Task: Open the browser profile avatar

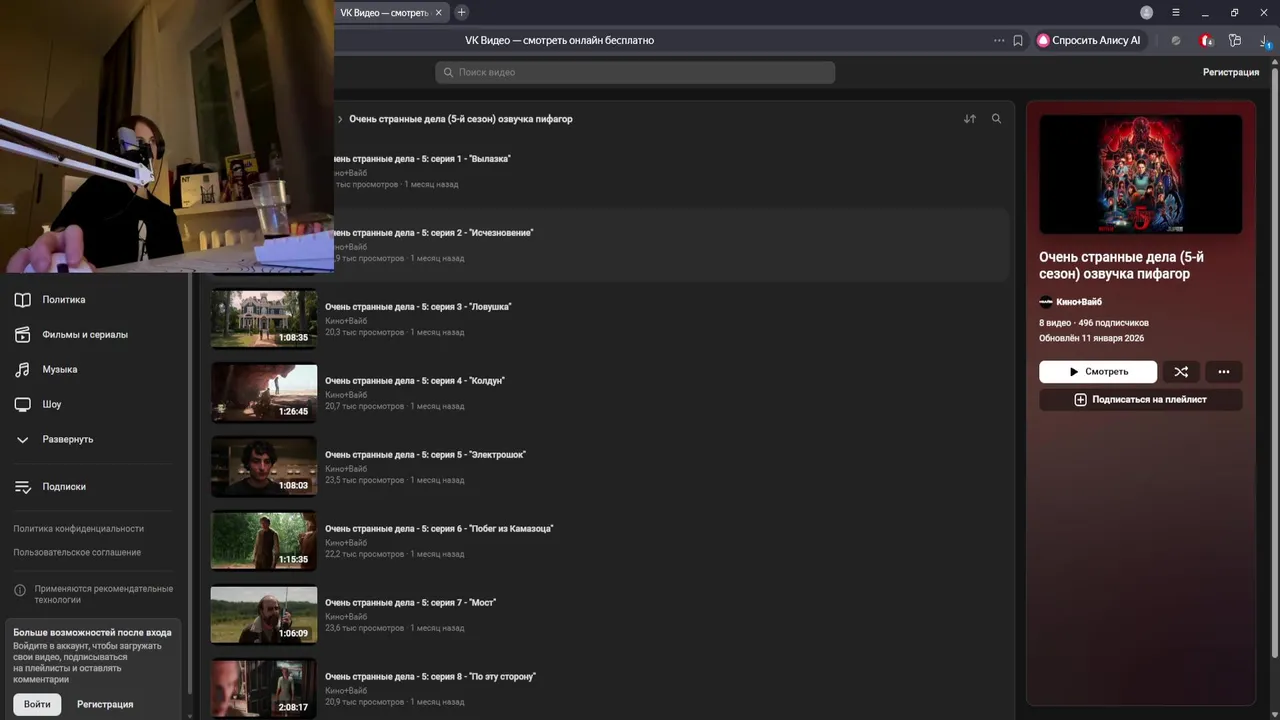Action: pyautogui.click(x=1147, y=13)
